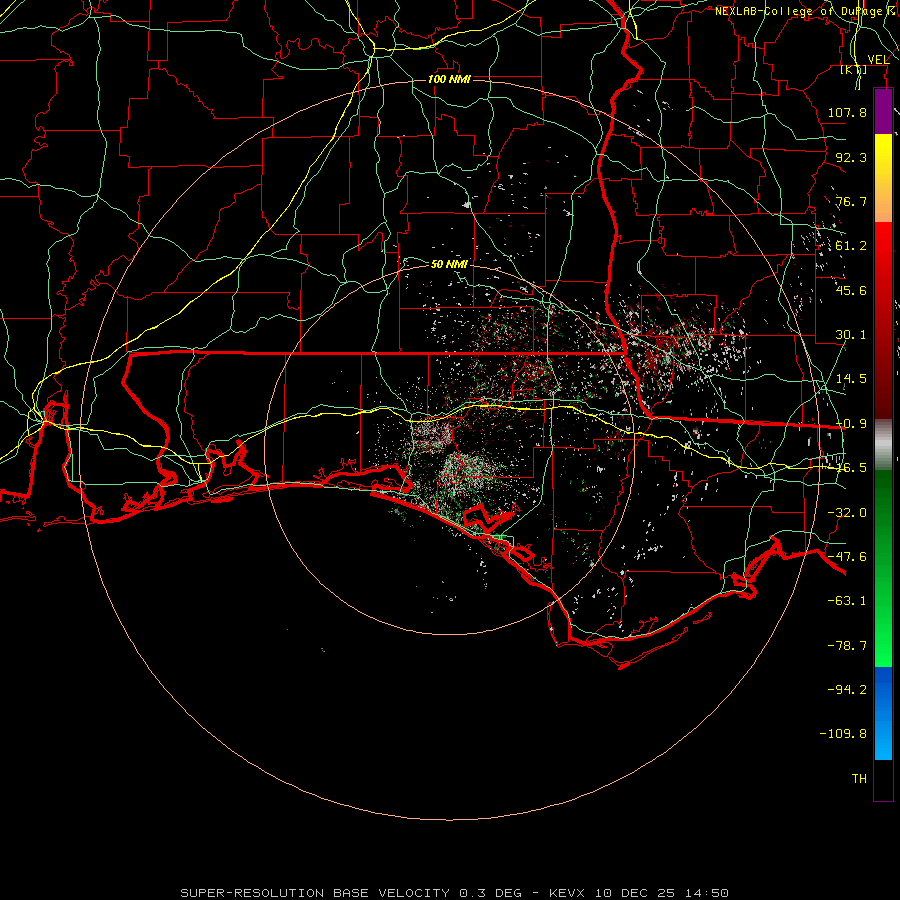Click the -32.0 velocity scale value
The image size is (900, 900).
tap(847, 513)
